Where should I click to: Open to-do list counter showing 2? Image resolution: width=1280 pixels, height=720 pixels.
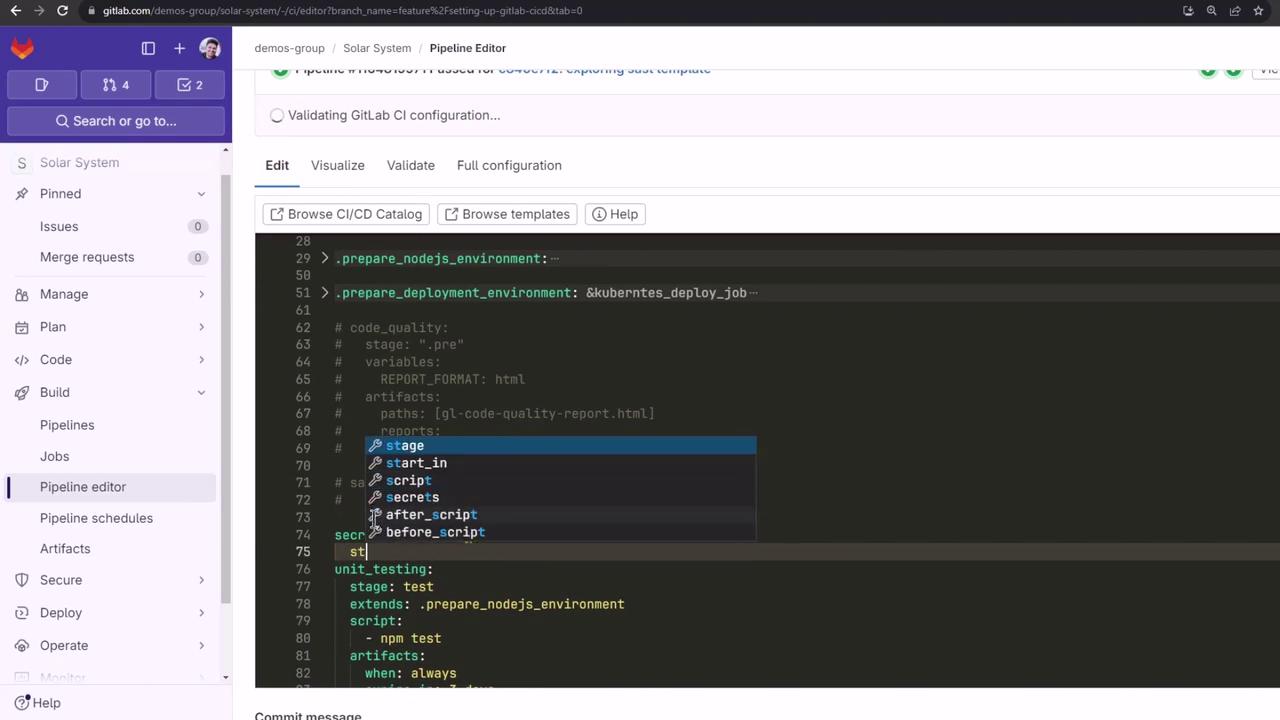tap(189, 85)
